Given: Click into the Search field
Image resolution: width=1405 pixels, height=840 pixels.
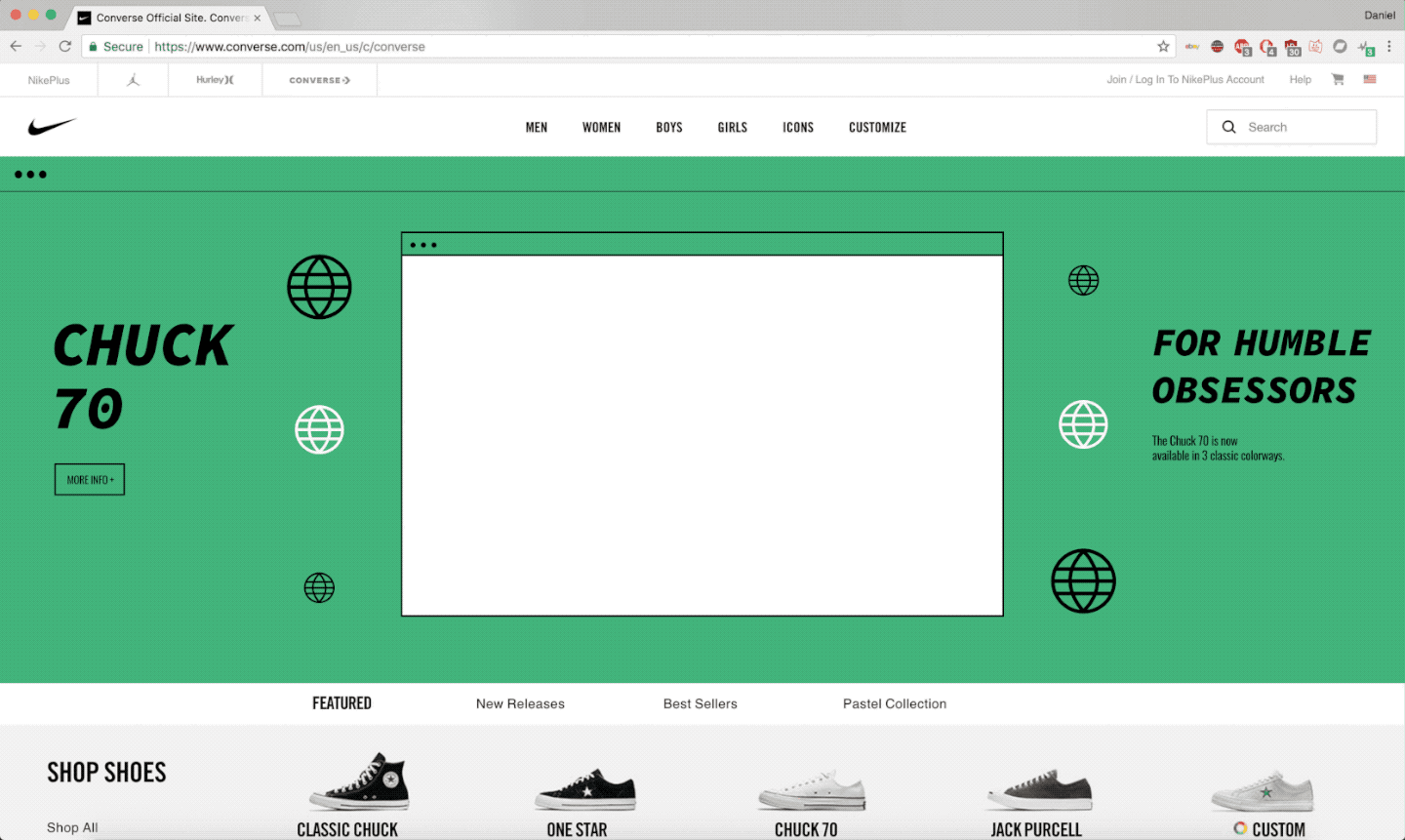Looking at the screenshot, I should coord(1292,127).
